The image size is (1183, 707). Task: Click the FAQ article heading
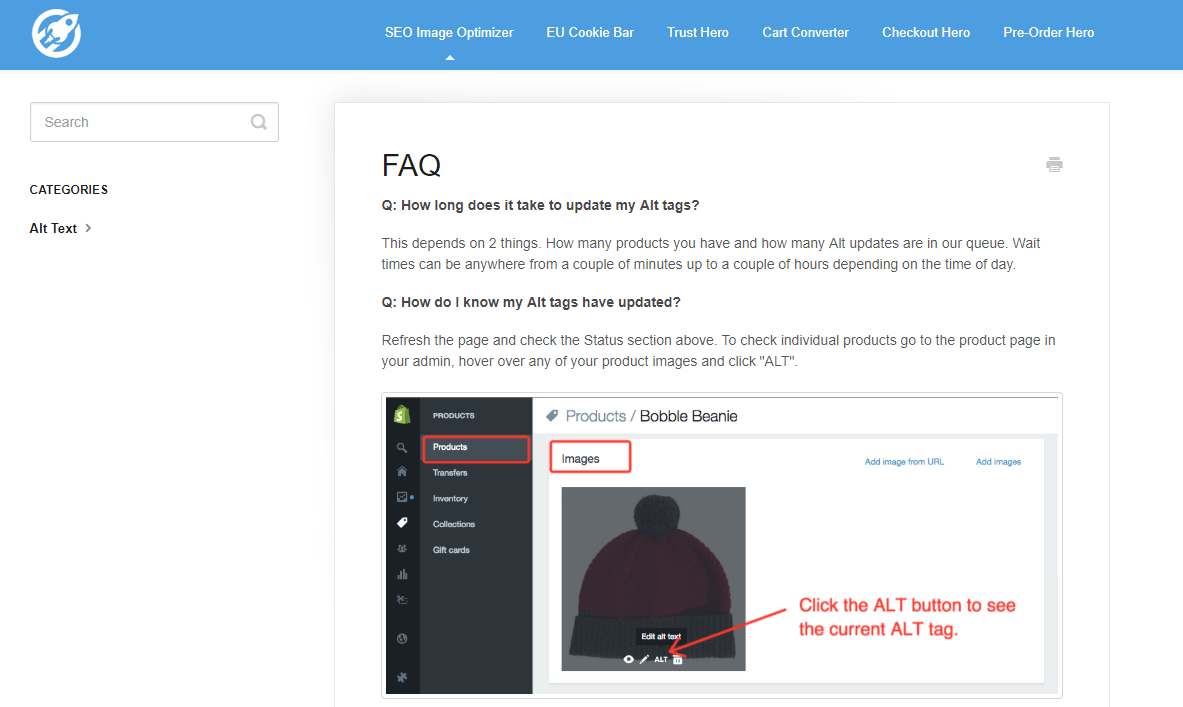click(x=411, y=165)
